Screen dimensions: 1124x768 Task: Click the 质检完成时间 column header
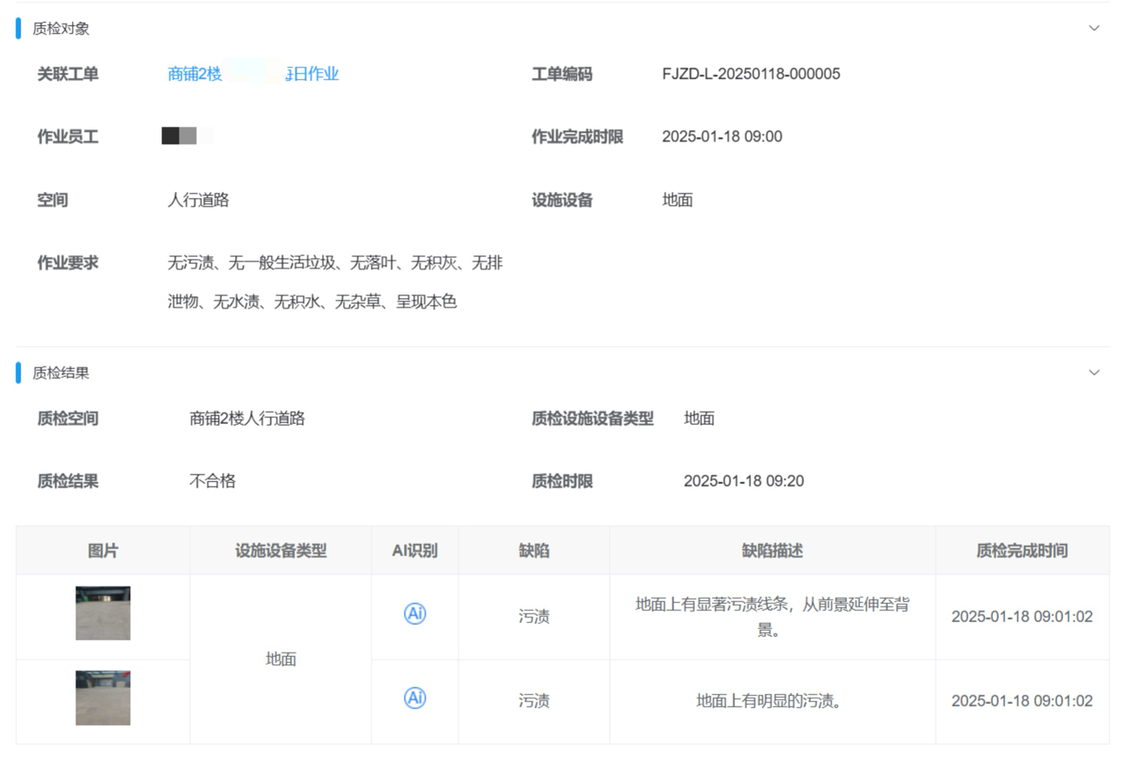(1022, 551)
